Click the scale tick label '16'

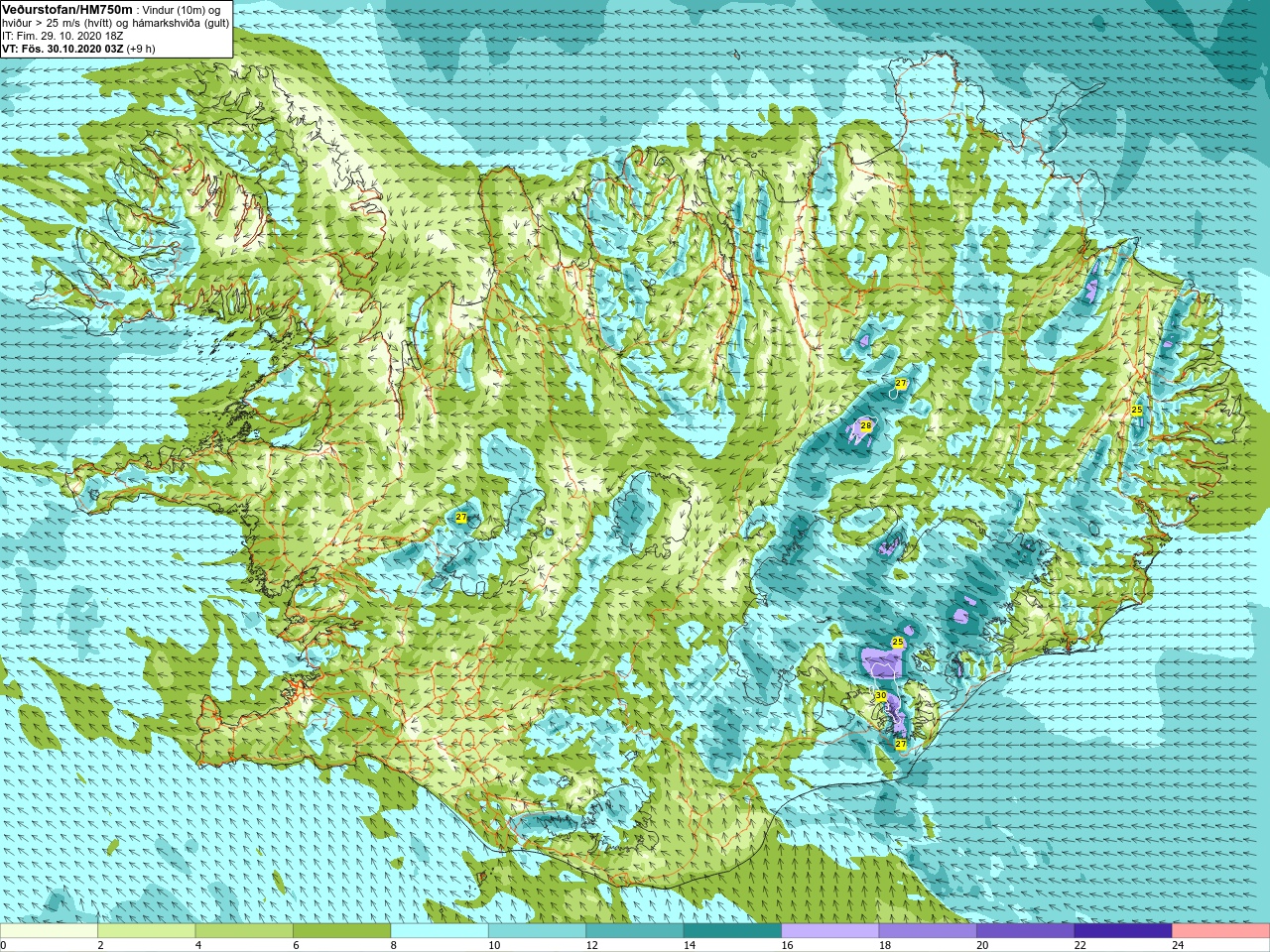(786, 945)
